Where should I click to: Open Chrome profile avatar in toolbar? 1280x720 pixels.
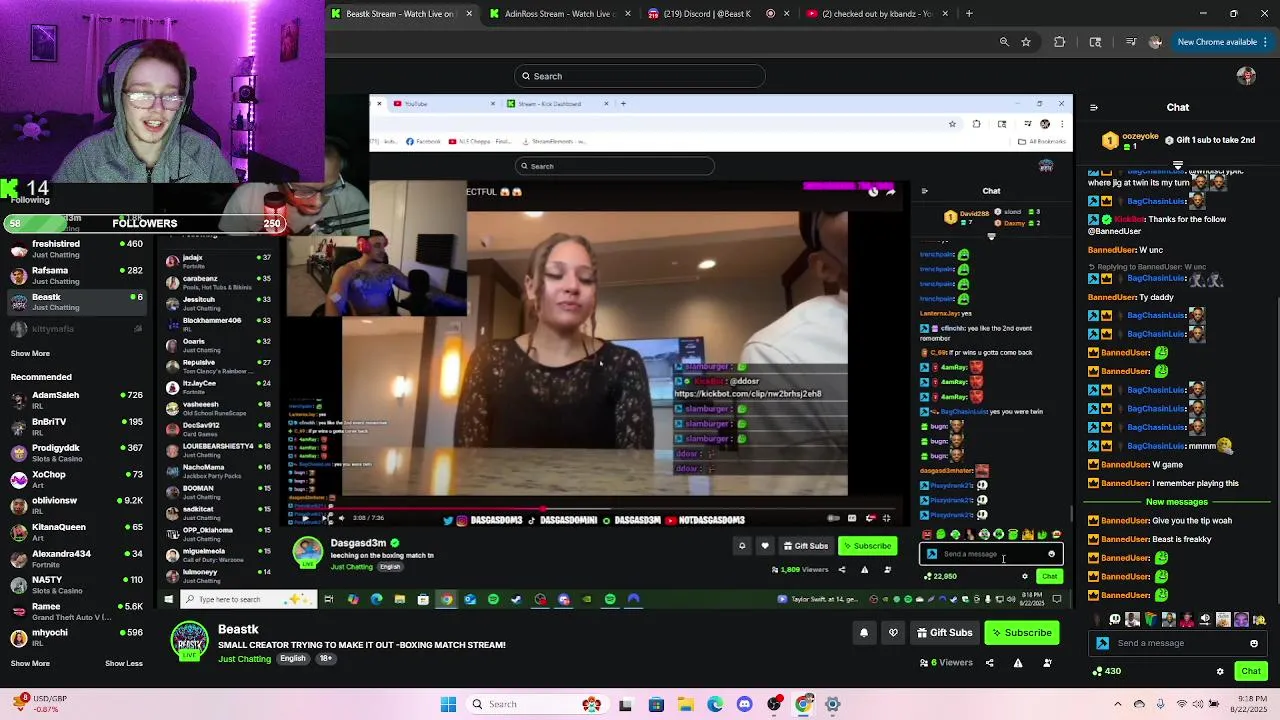click(1156, 42)
